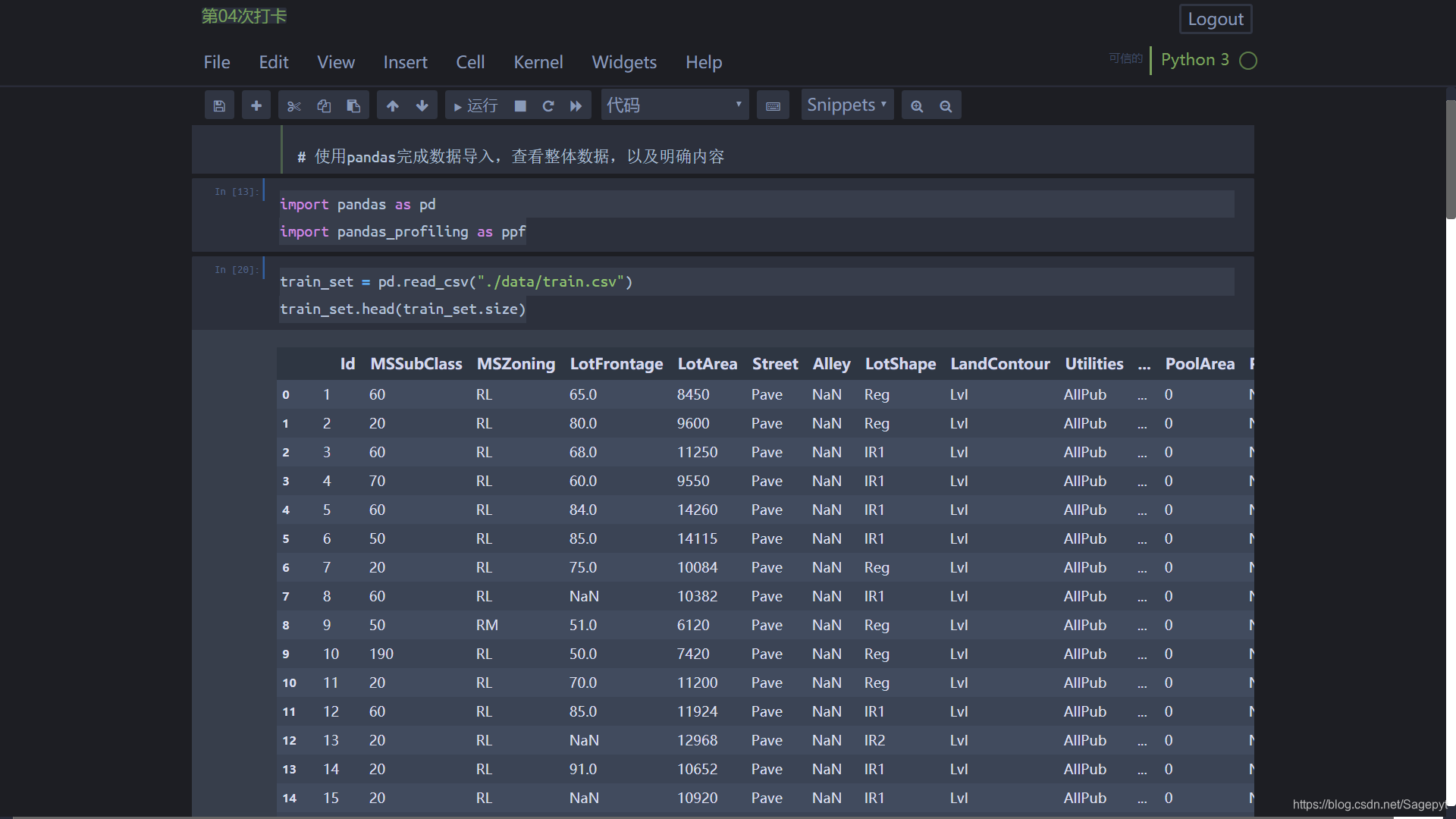
Task: Click the MSSubClass column header
Action: point(416,364)
